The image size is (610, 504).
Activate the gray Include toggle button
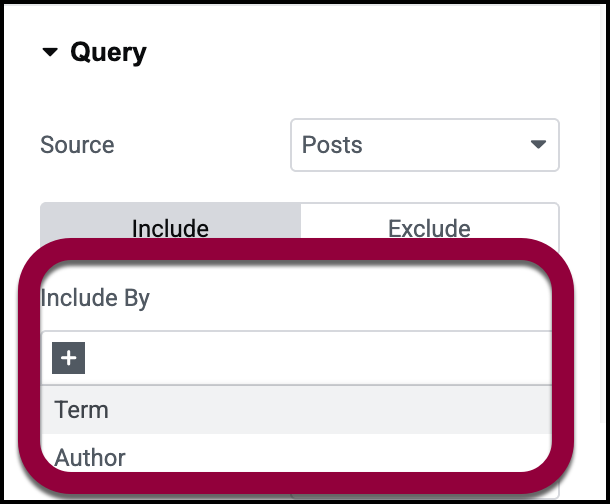170,228
